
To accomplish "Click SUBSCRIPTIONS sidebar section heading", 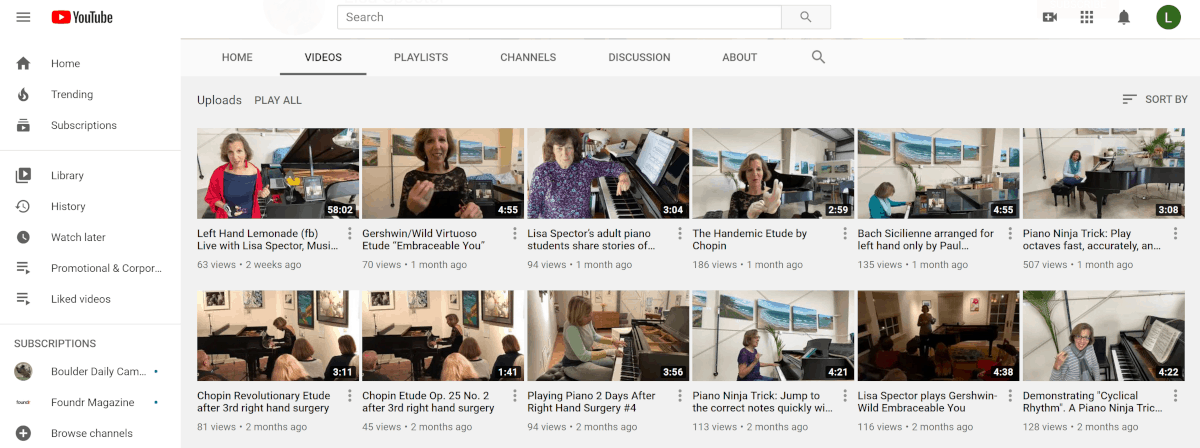I will click(x=55, y=344).
